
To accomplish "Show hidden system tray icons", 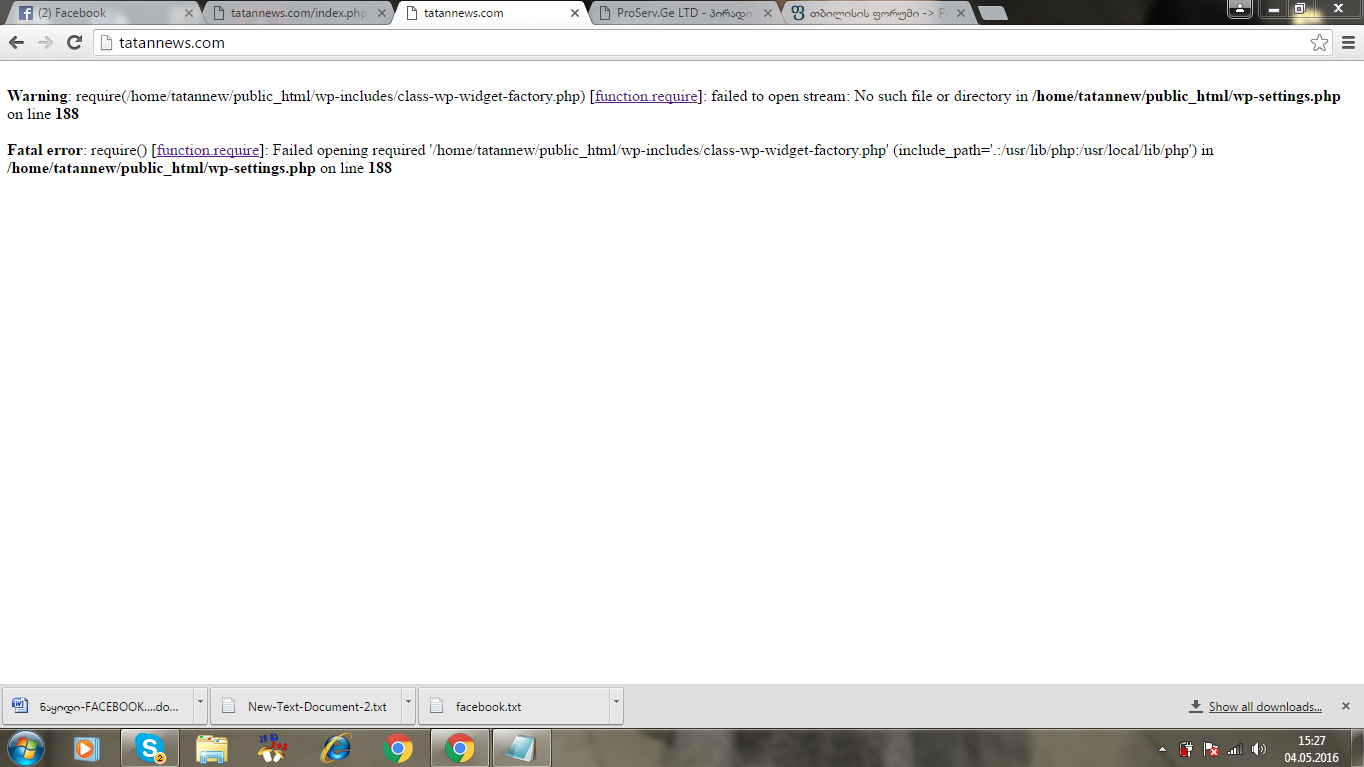I will (1162, 749).
